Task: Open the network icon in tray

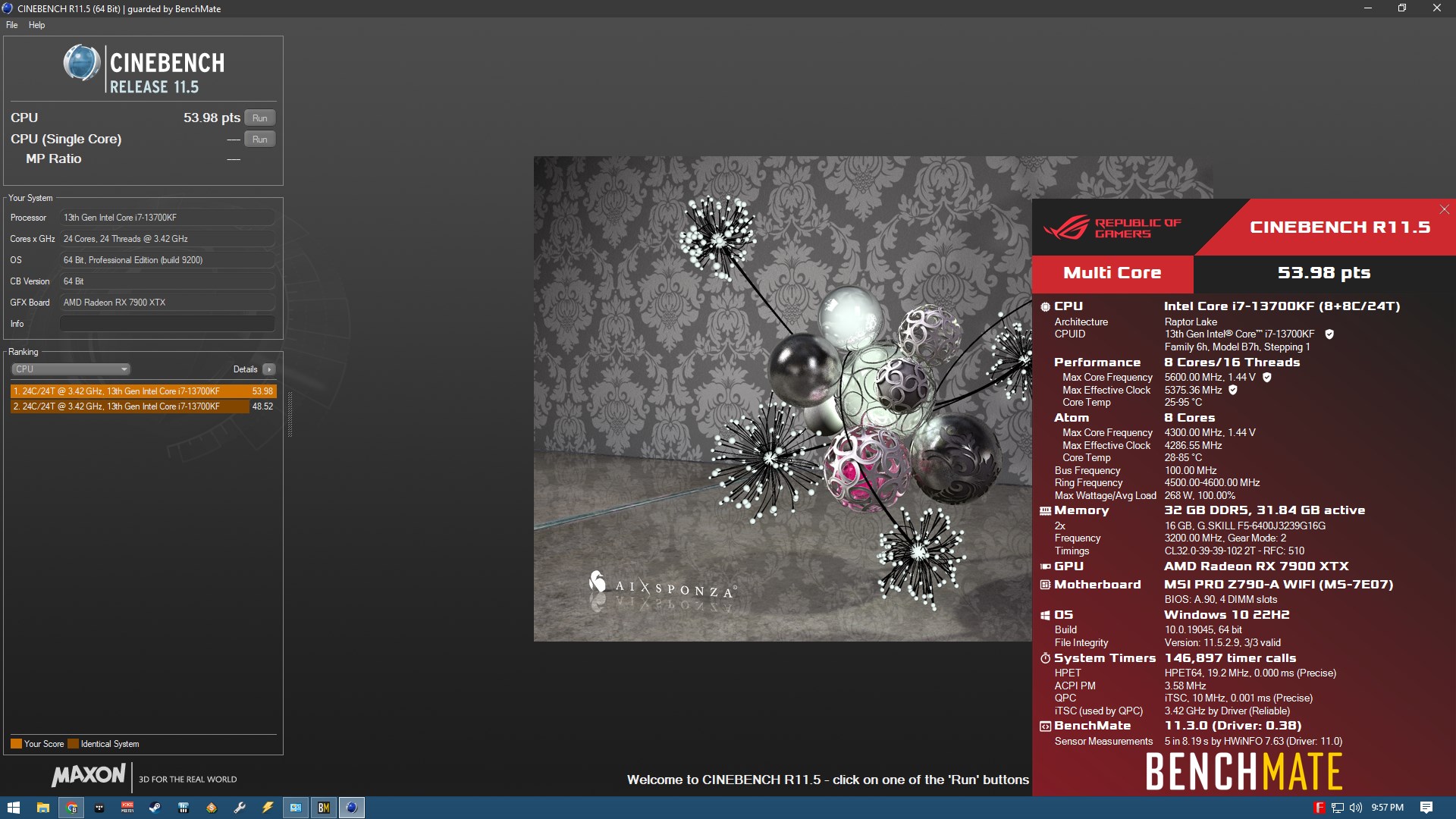Action: pyautogui.click(x=1338, y=808)
